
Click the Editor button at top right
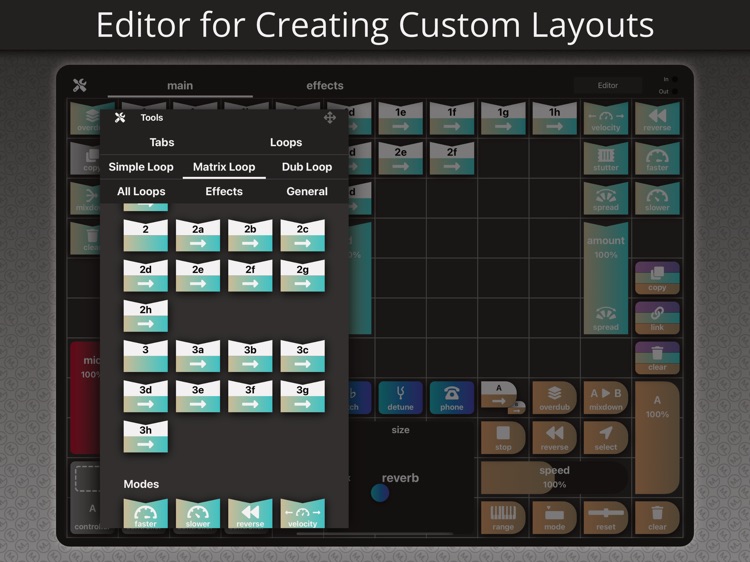coord(607,85)
